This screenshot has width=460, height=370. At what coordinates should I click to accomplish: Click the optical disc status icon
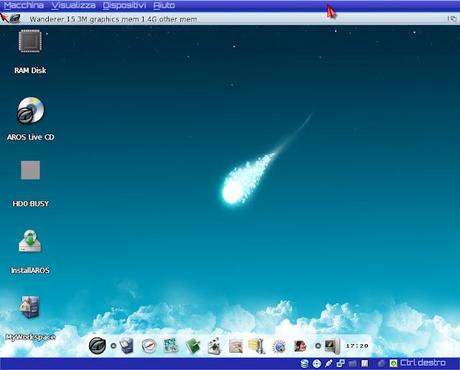tap(317, 363)
